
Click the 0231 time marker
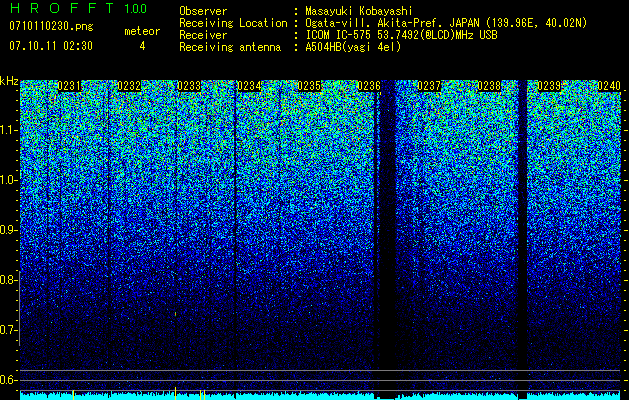tap(69, 86)
